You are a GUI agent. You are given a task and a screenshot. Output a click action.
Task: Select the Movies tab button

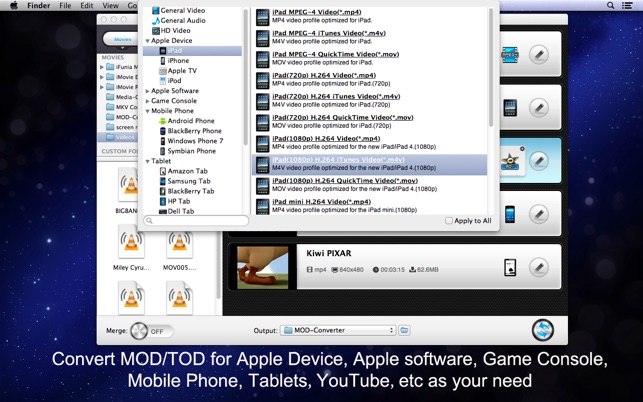pyautogui.click(x=122, y=39)
